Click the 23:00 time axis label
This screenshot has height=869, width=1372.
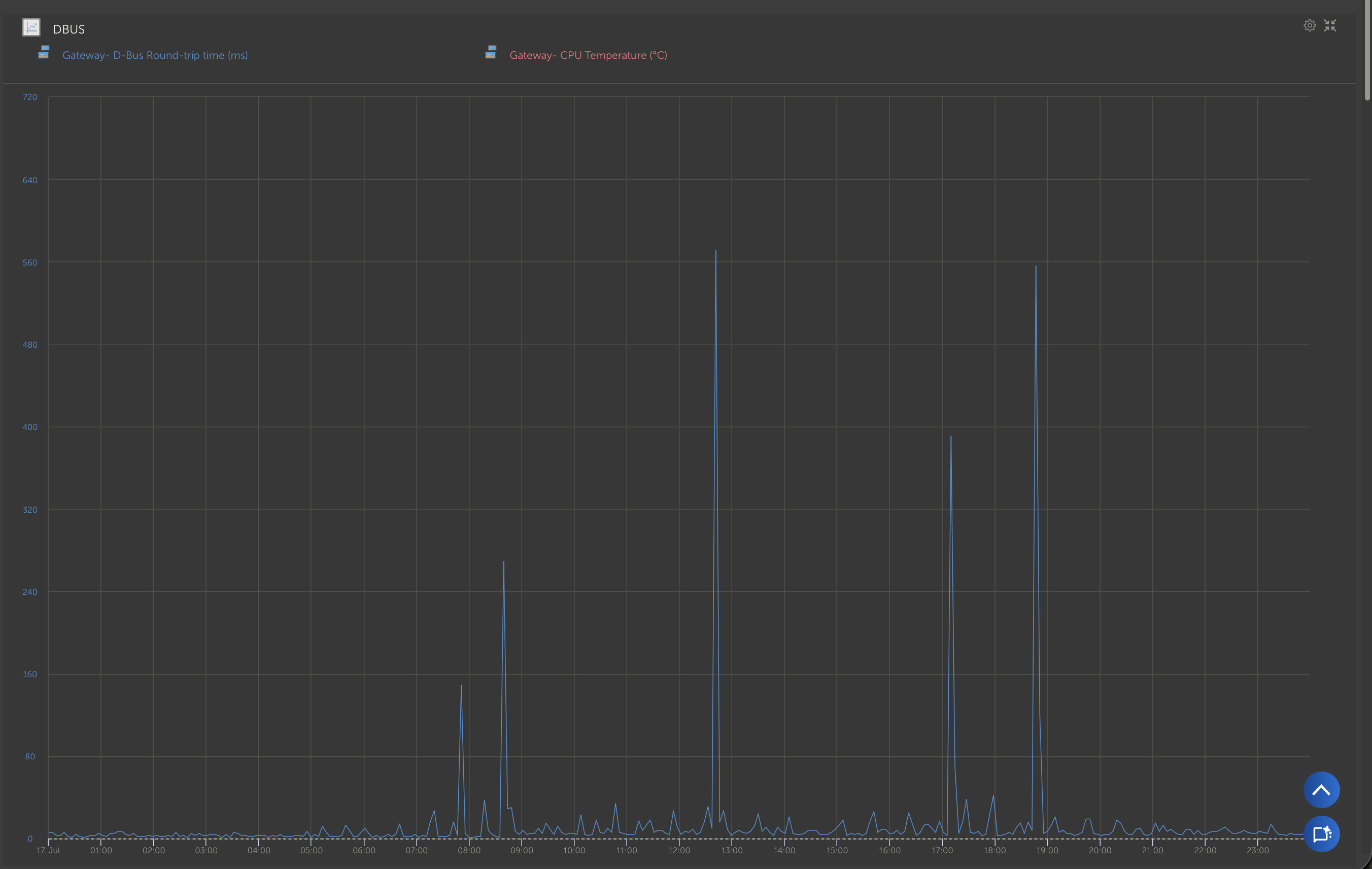point(1257,850)
